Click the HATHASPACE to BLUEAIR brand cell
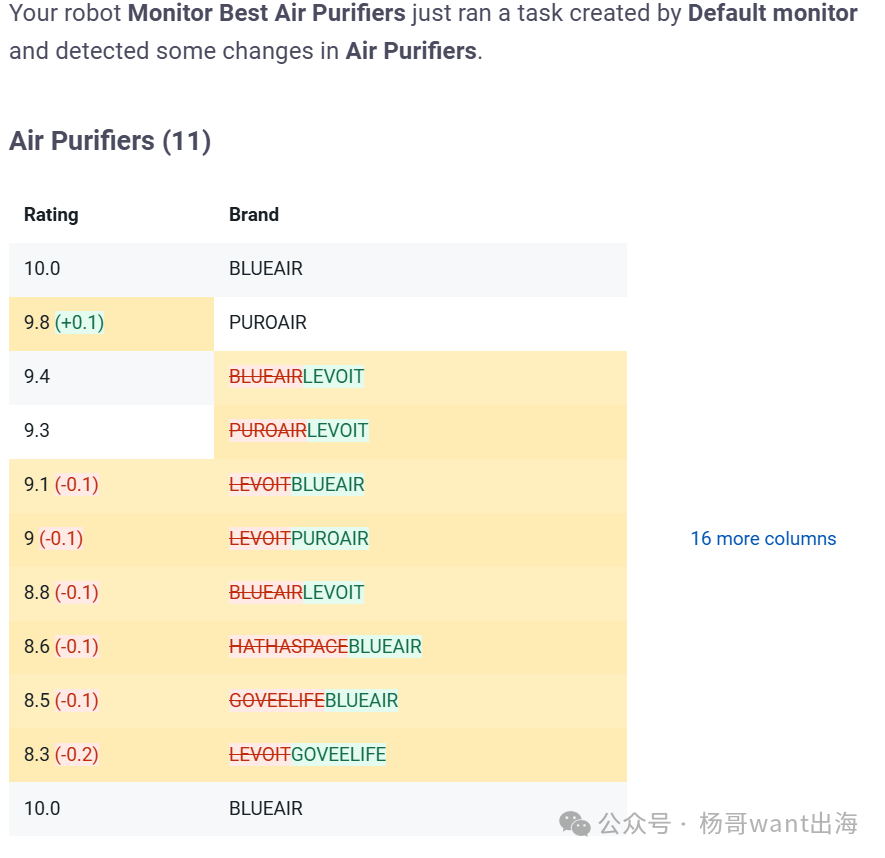 click(x=420, y=646)
